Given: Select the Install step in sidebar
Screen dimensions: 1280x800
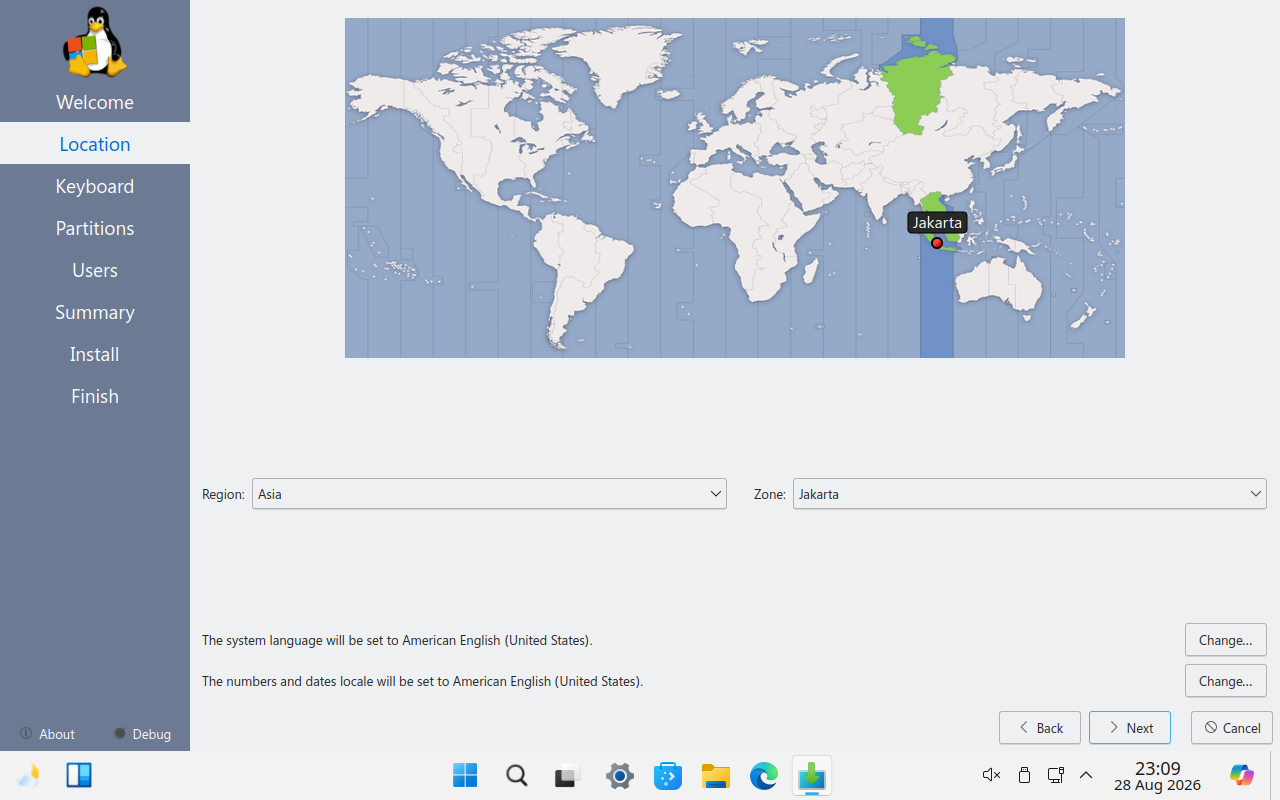Looking at the screenshot, I should [95, 354].
